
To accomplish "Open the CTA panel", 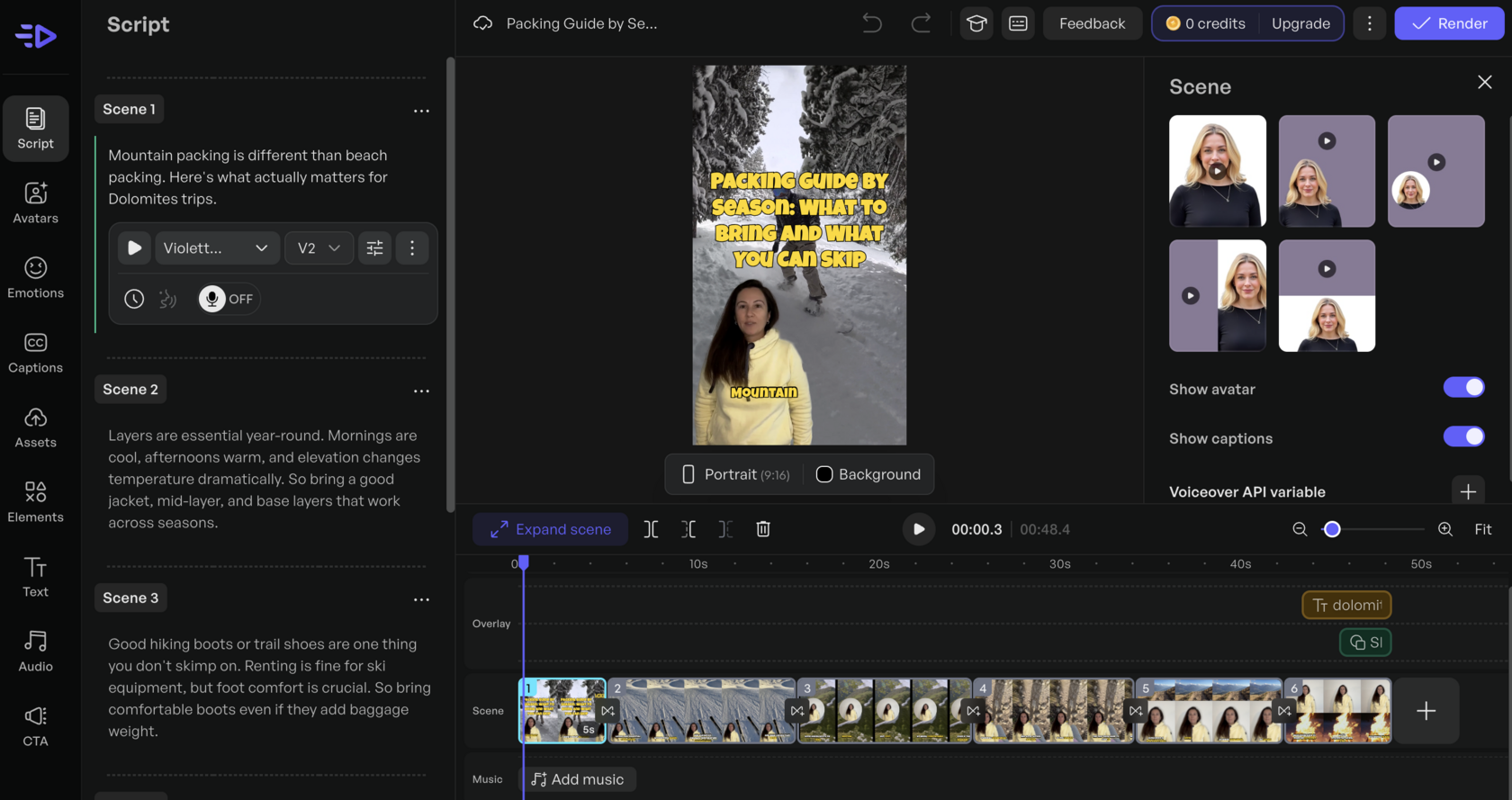I will (35, 726).
